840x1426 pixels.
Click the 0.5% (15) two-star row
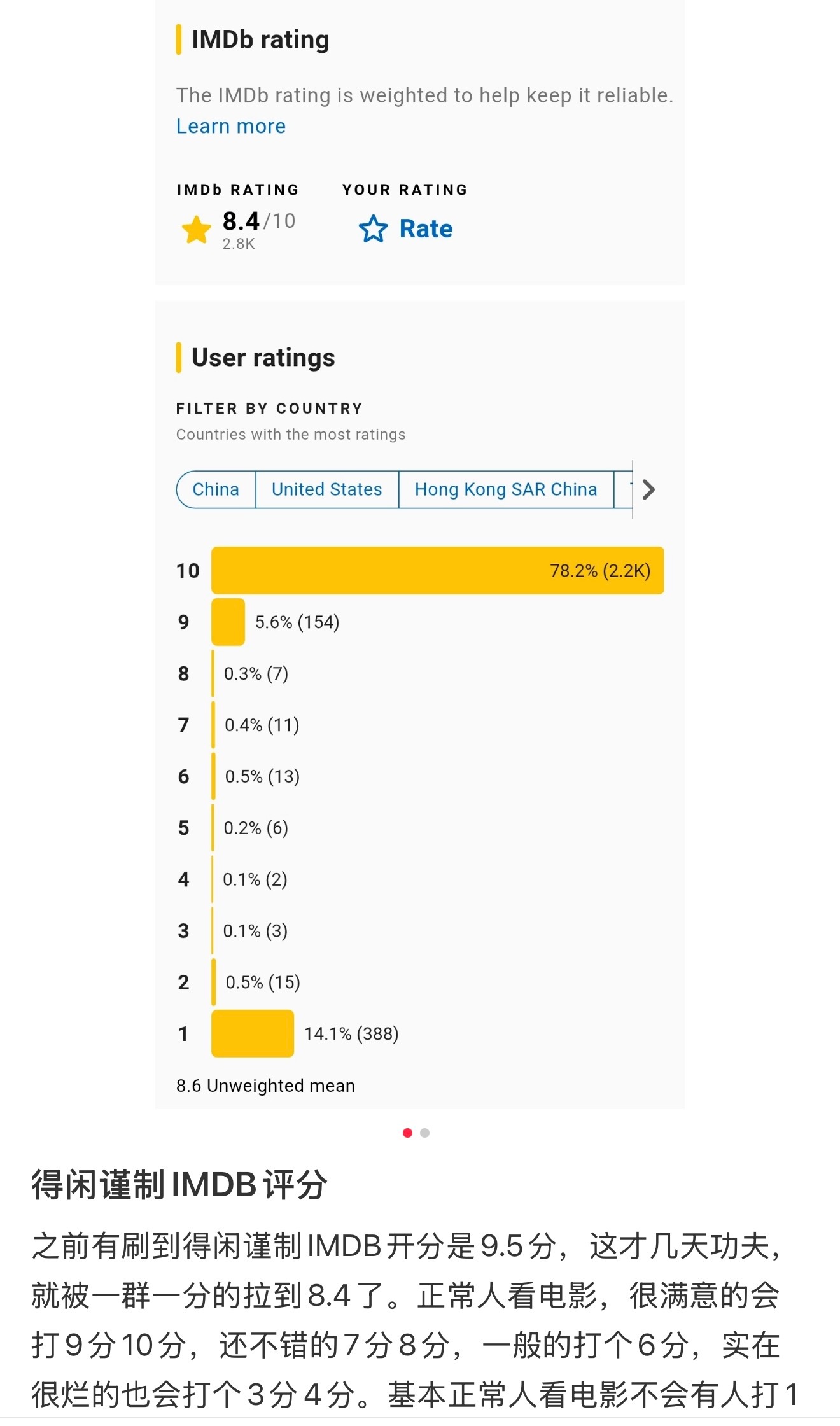(x=262, y=982)
